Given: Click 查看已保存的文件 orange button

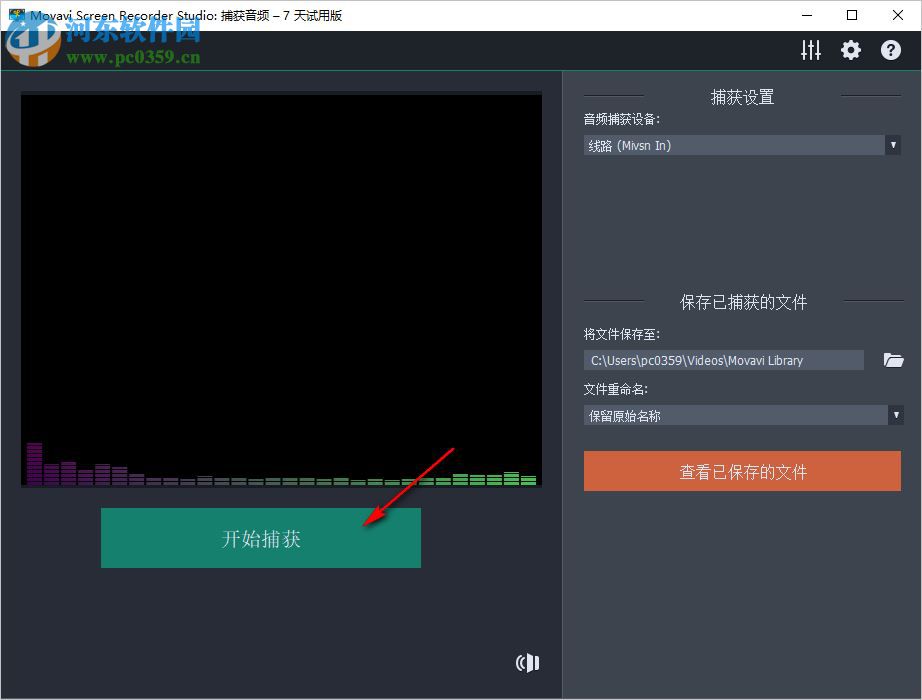Looking at the screenshot, I should pyautogui.click(x=741, y=471).
